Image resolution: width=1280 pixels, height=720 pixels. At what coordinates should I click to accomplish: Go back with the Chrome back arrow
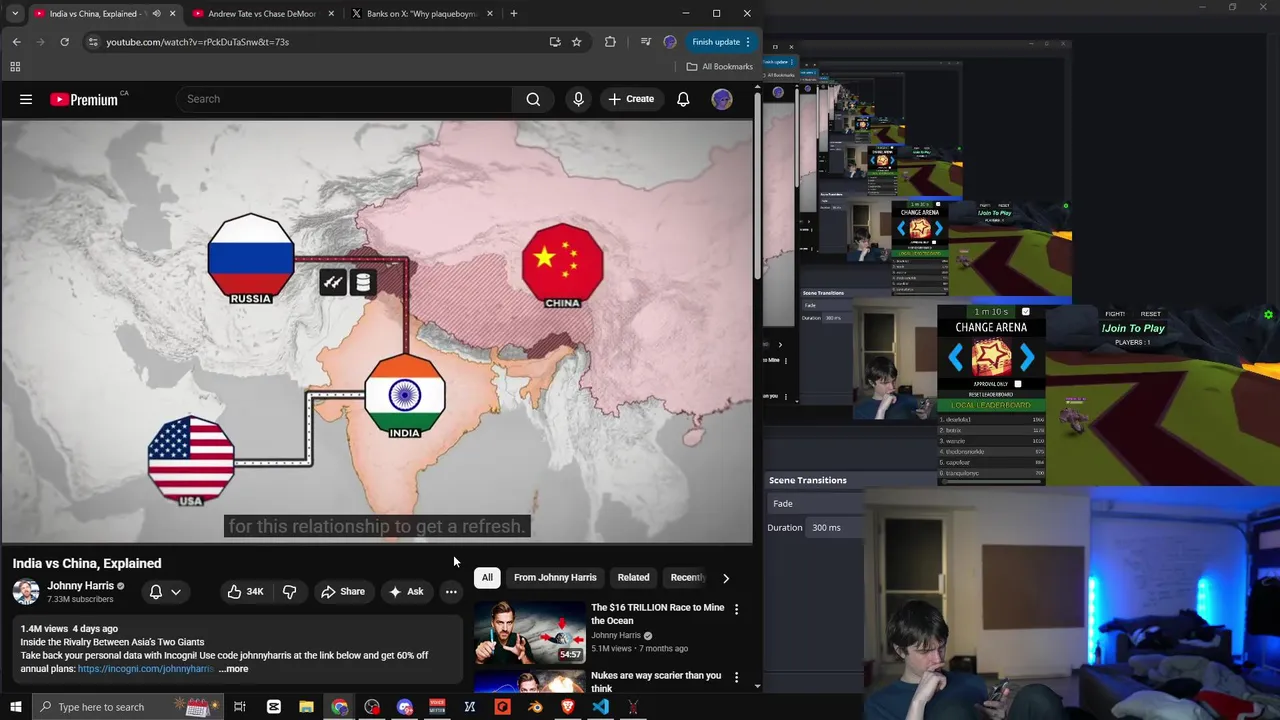point(17,42)
